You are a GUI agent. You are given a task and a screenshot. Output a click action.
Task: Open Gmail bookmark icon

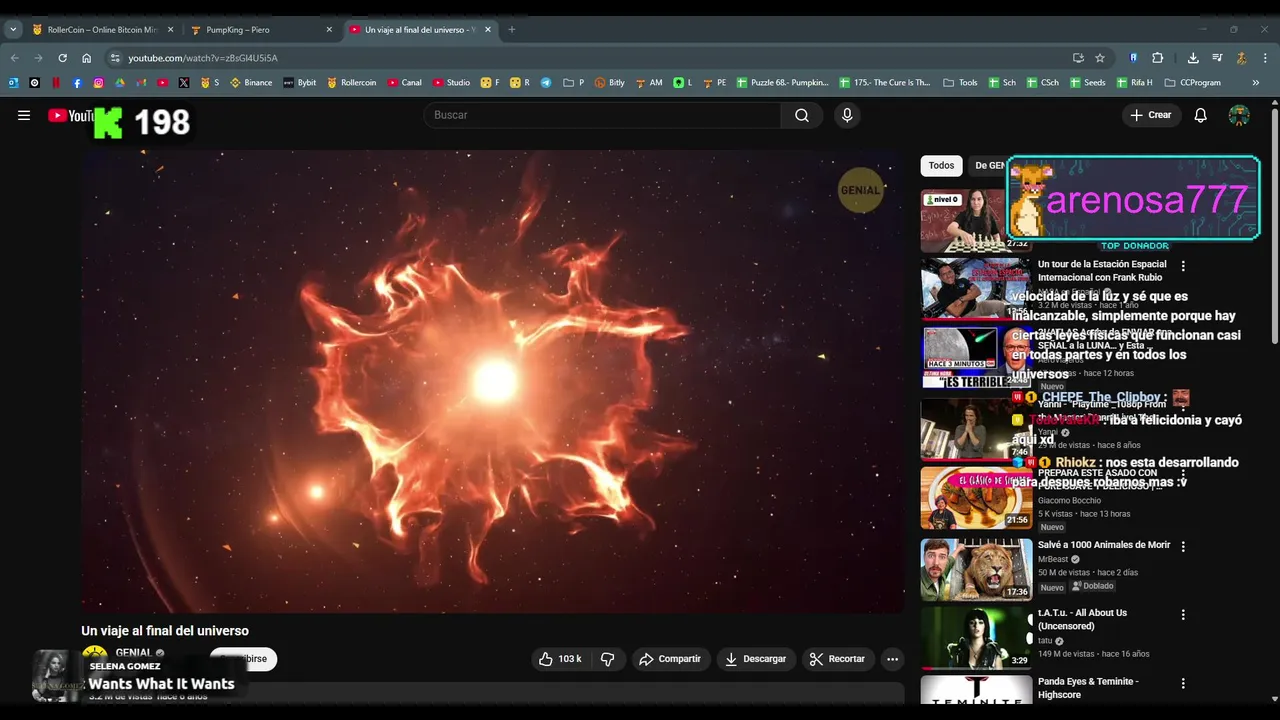141,83
